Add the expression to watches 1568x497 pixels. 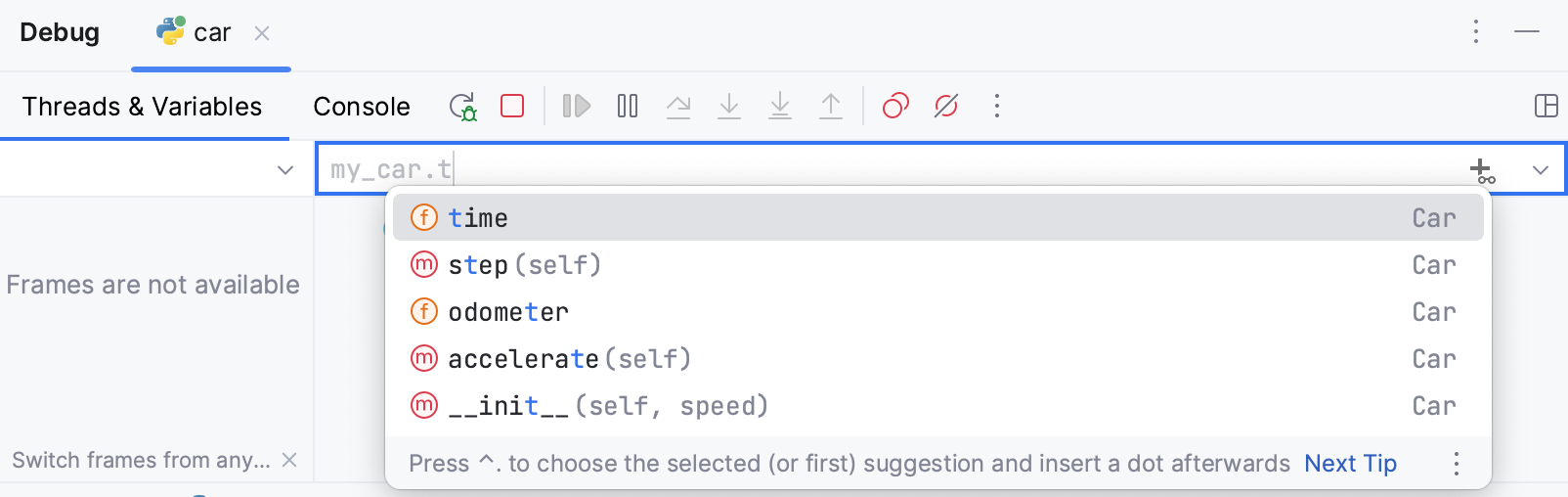click(x=1482, y=171)
